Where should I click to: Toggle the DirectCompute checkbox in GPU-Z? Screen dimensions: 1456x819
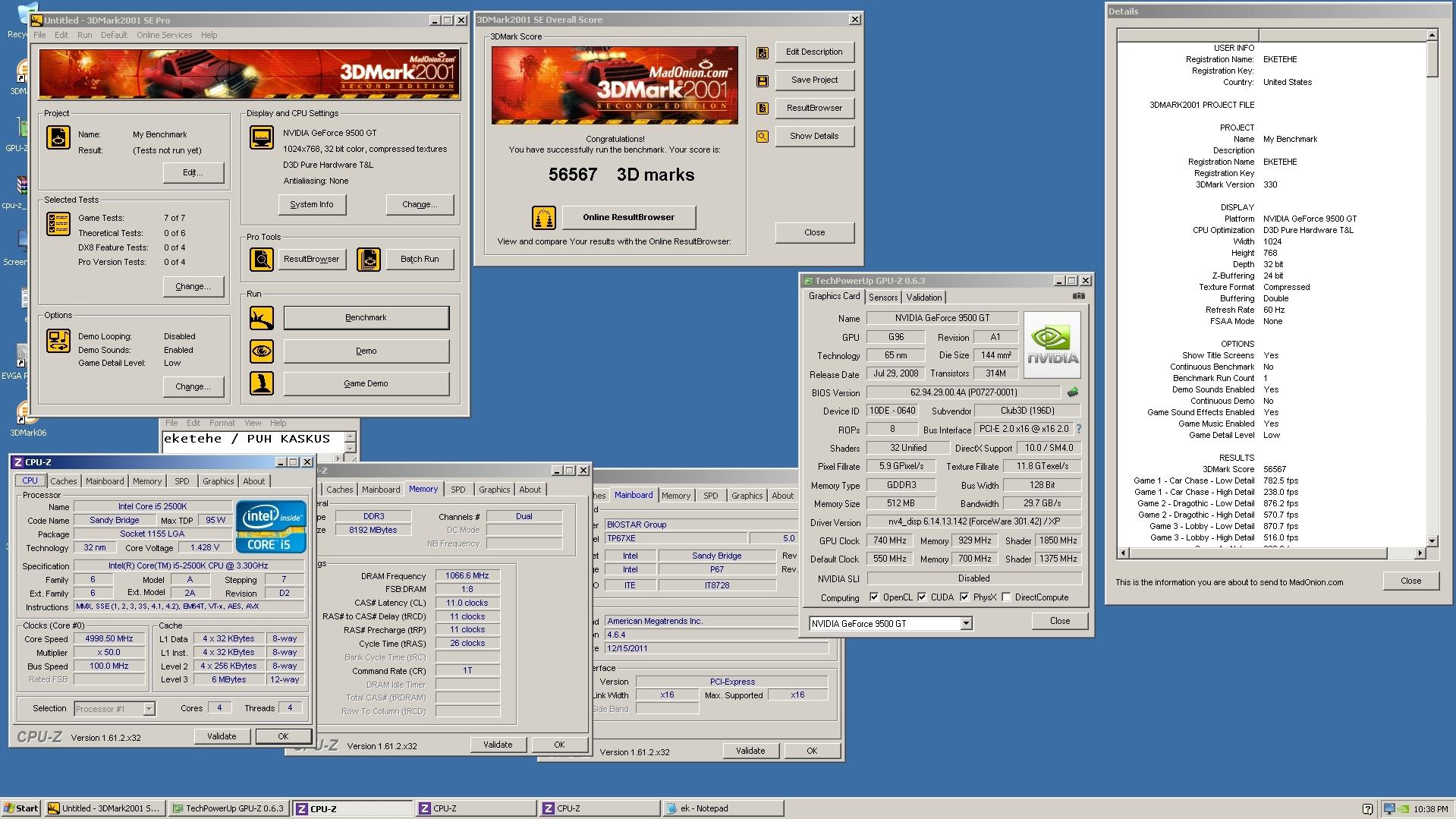(1006, 597)
